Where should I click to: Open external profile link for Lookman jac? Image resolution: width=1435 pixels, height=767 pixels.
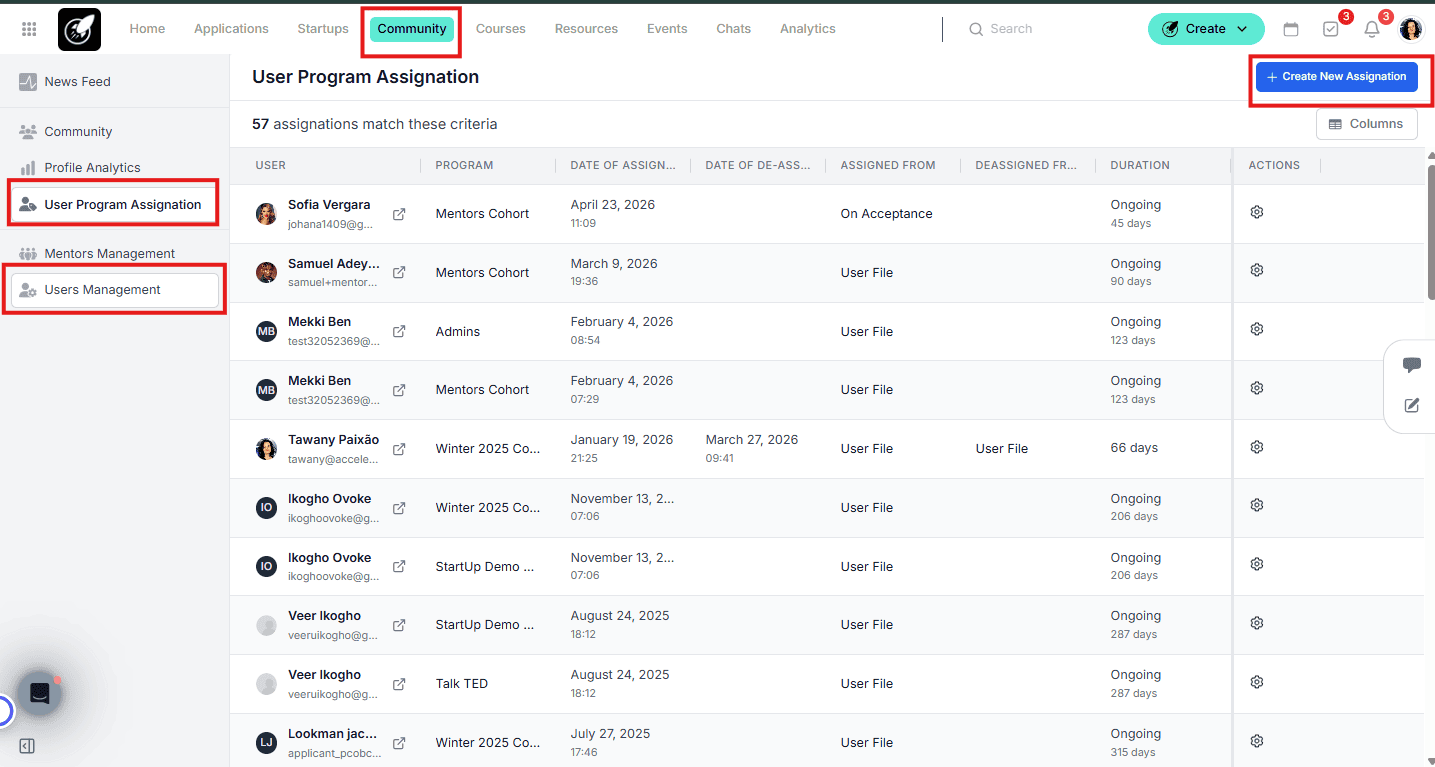(x=399, y=743)
